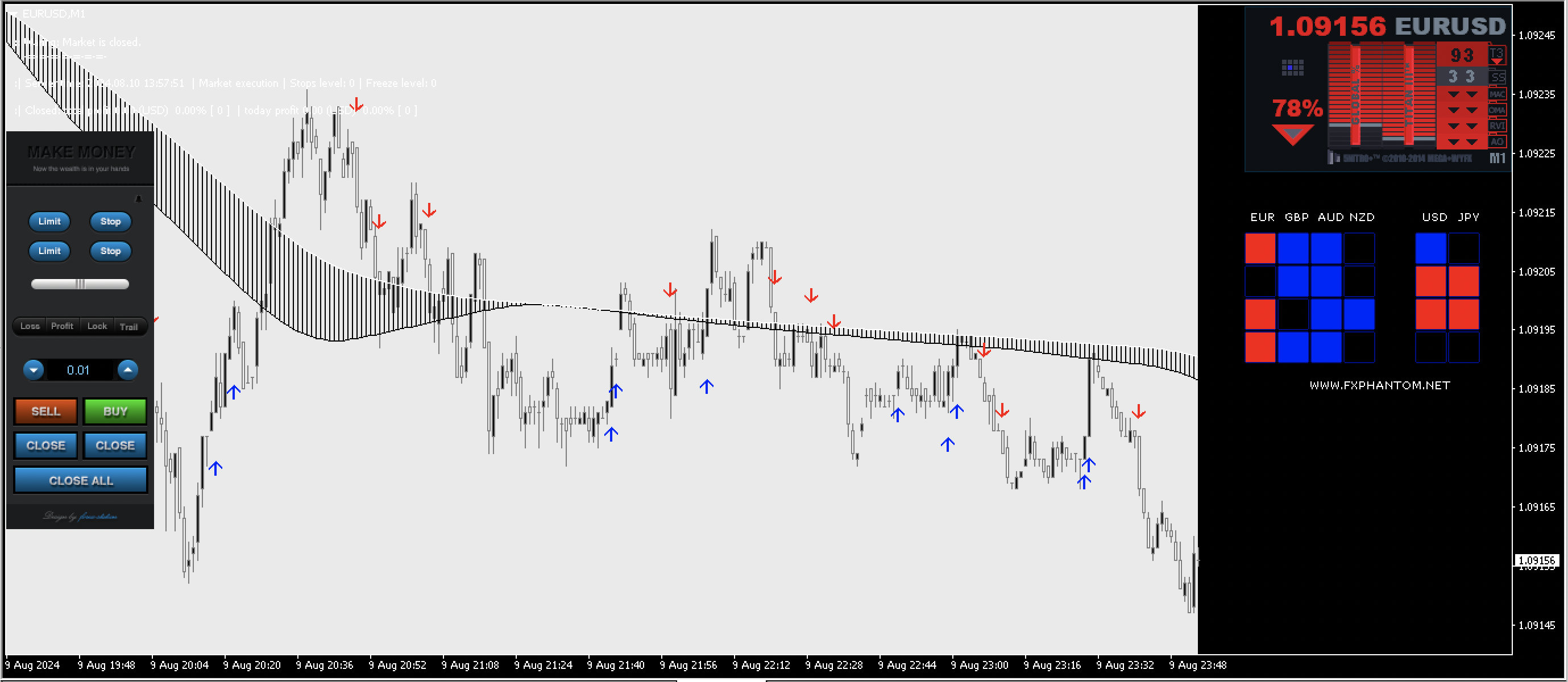Screen dimensions: 1568x682
Task: Click the up arrow to increase lot size
Action: pyautogui.click(x=128, y=370)
